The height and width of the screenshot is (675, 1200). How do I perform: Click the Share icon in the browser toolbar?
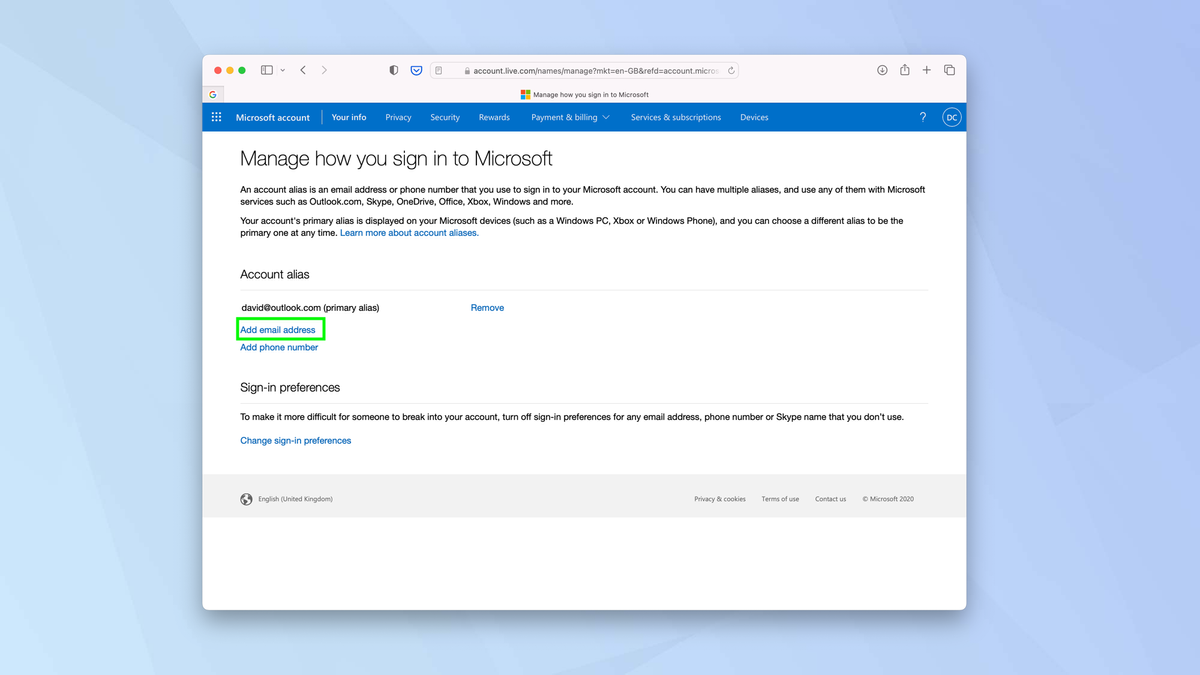click(904, 70)
